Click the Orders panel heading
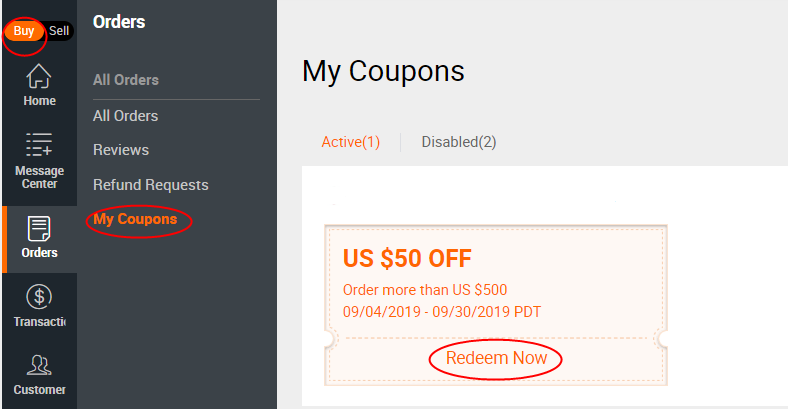788x409 pixels. tap(119, 22)
